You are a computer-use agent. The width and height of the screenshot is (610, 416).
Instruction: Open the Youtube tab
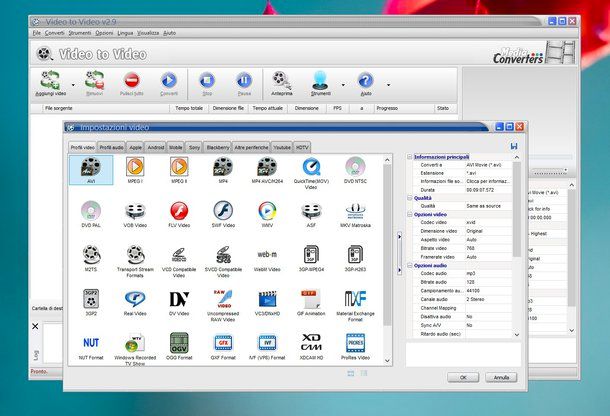pos(282,147)
